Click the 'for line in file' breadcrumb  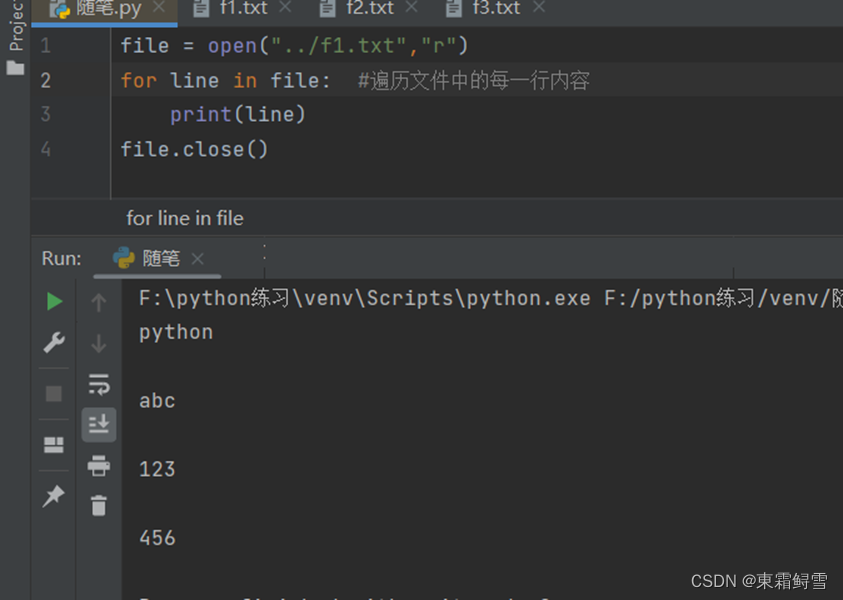coord(185,218)
